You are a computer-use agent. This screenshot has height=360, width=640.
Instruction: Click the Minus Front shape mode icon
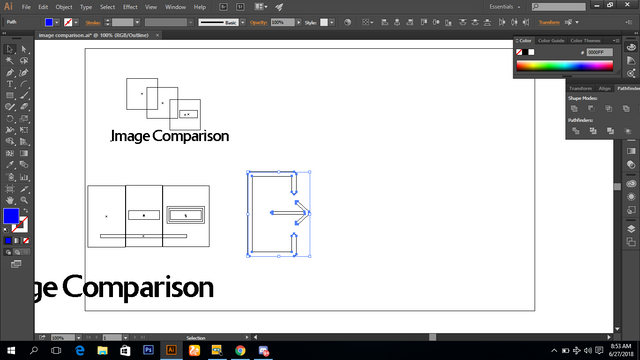(x=591, y=109)
